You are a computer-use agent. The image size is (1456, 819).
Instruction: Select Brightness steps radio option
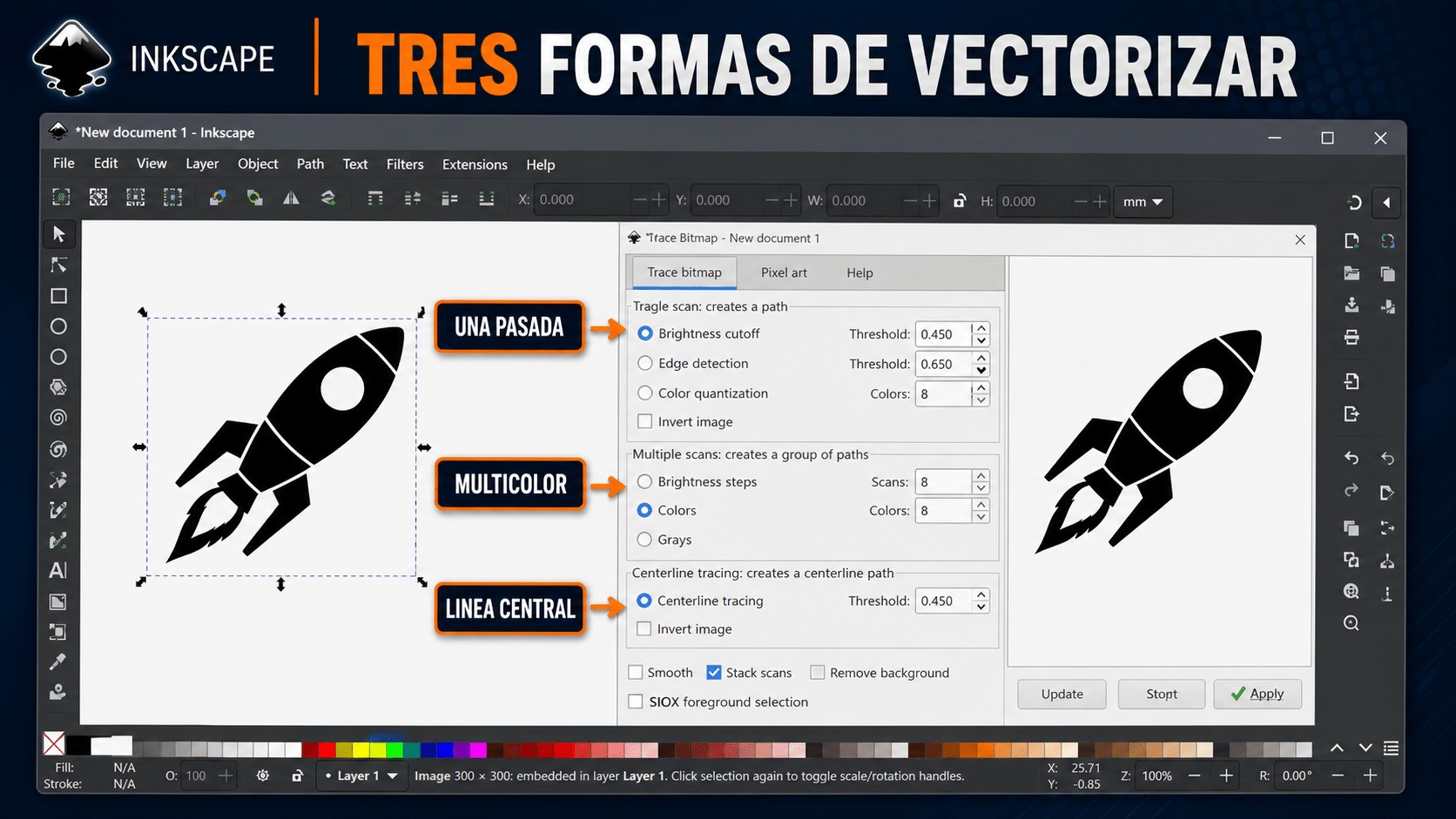click(644, 481)
